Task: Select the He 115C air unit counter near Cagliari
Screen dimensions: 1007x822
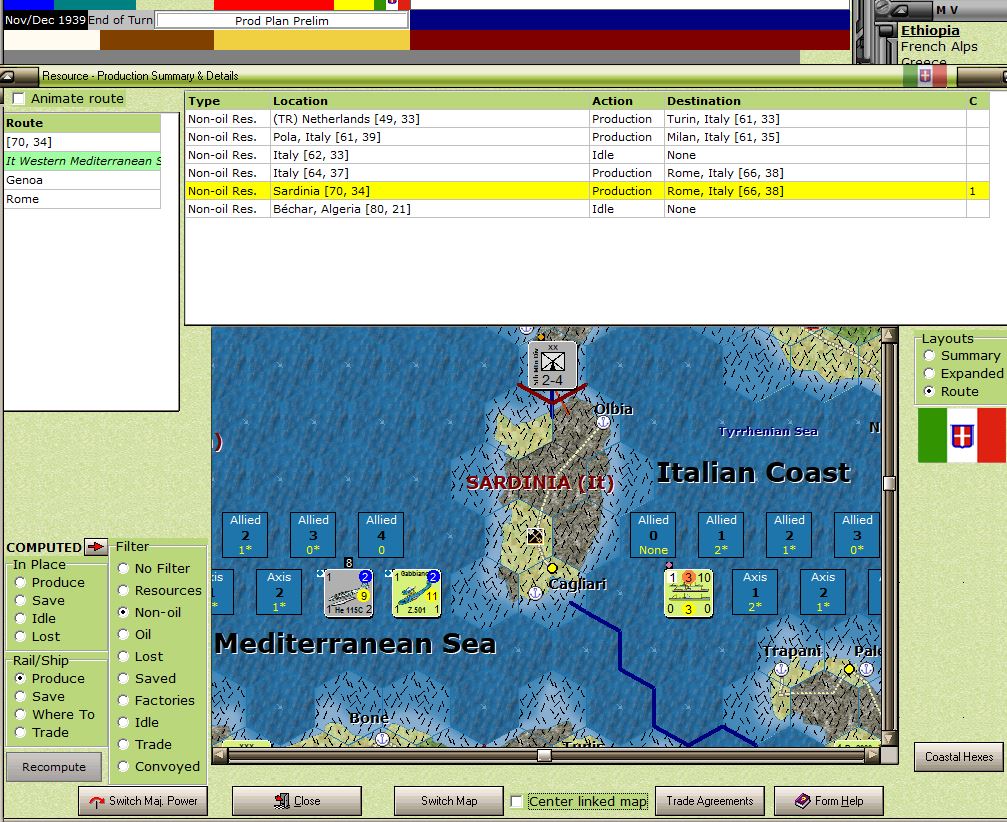Action: pyautogui.click(x=349, y=591)
